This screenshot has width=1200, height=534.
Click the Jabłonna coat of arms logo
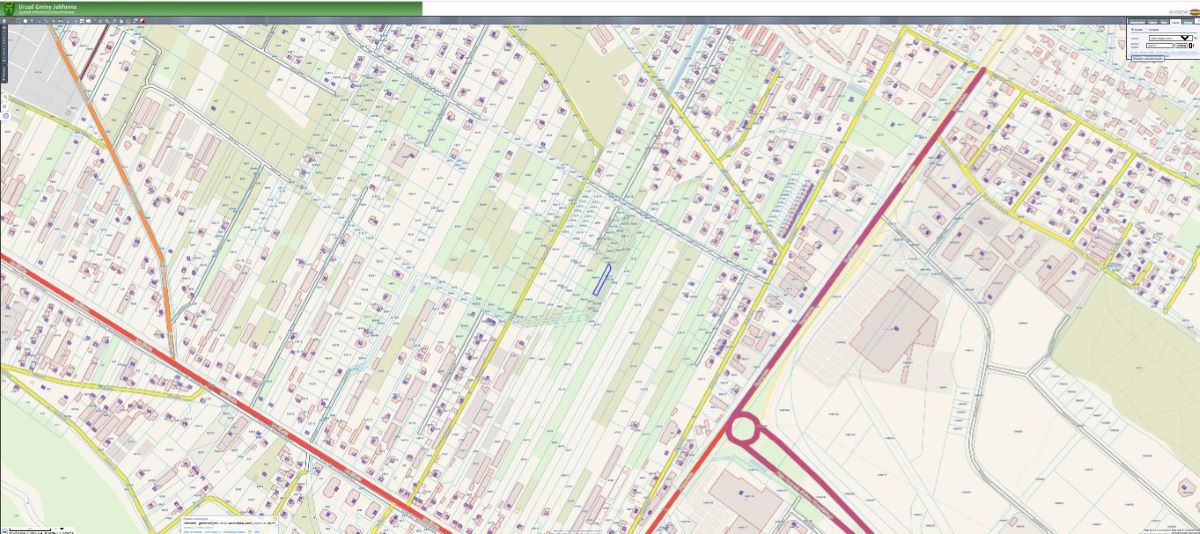(x=9, y=9)
